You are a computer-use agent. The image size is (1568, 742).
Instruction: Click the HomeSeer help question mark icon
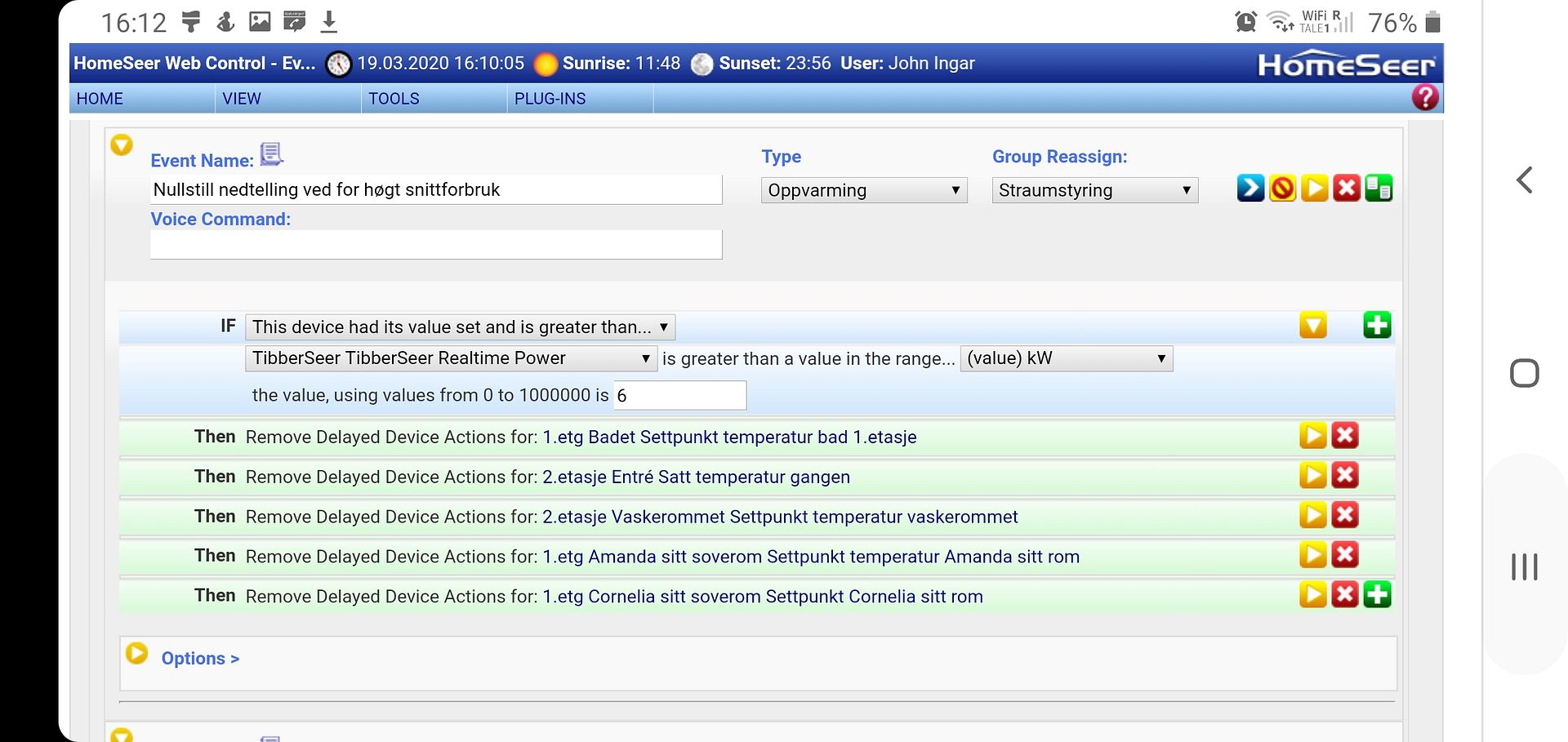click(1424, 97)
